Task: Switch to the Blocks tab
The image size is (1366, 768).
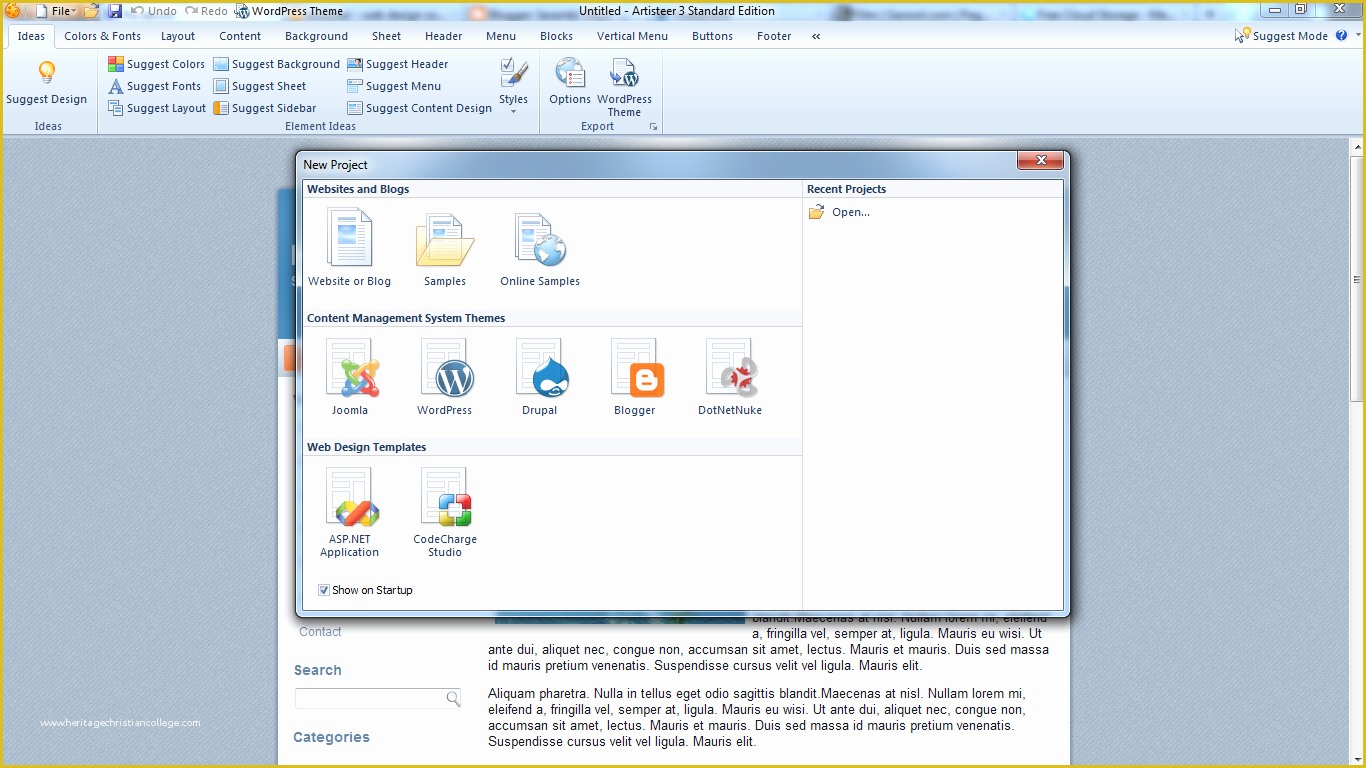Action: coord(556,36)
